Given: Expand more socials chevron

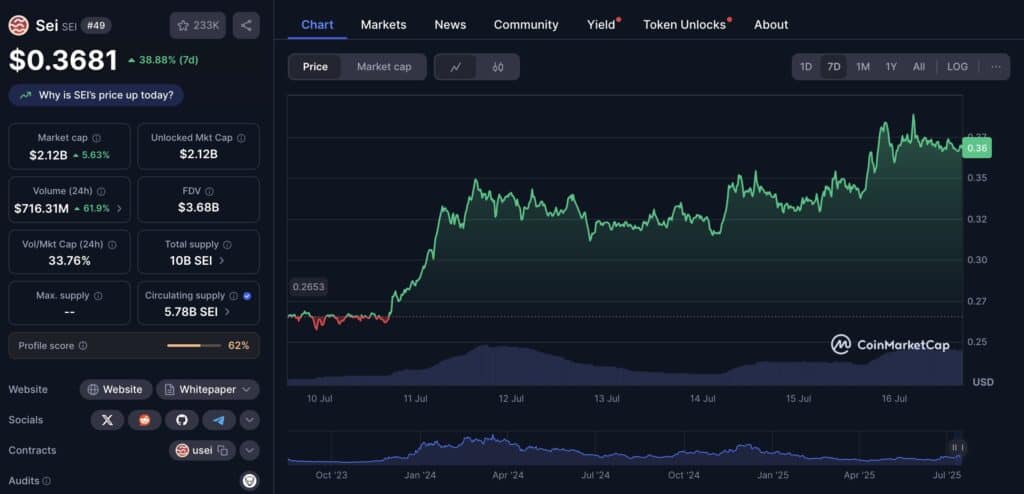Looking at the screenshot, I should pyautogui.click(x=249, y=420).
